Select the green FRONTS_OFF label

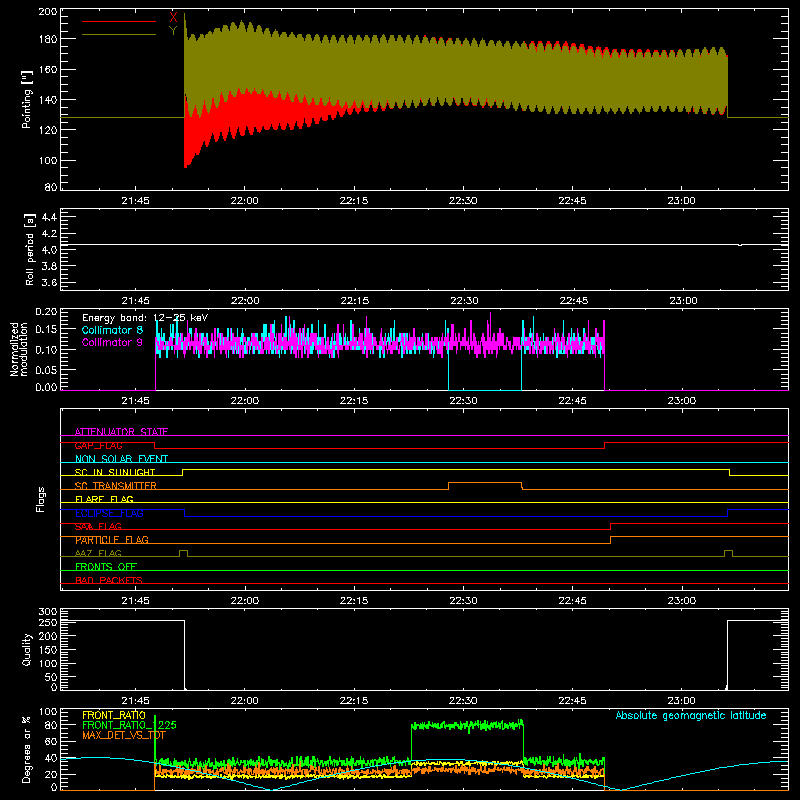[106, 567]
